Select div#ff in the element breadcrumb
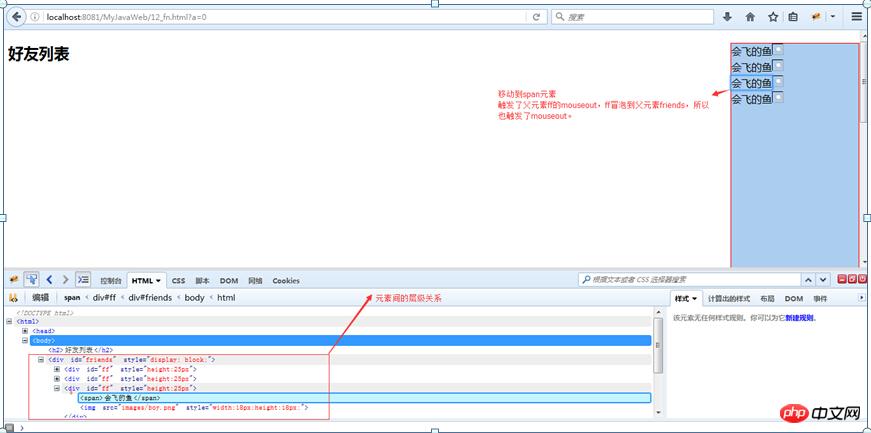Image resolution: width=871 pixels, height=433 pixels. tap(104, 298)
